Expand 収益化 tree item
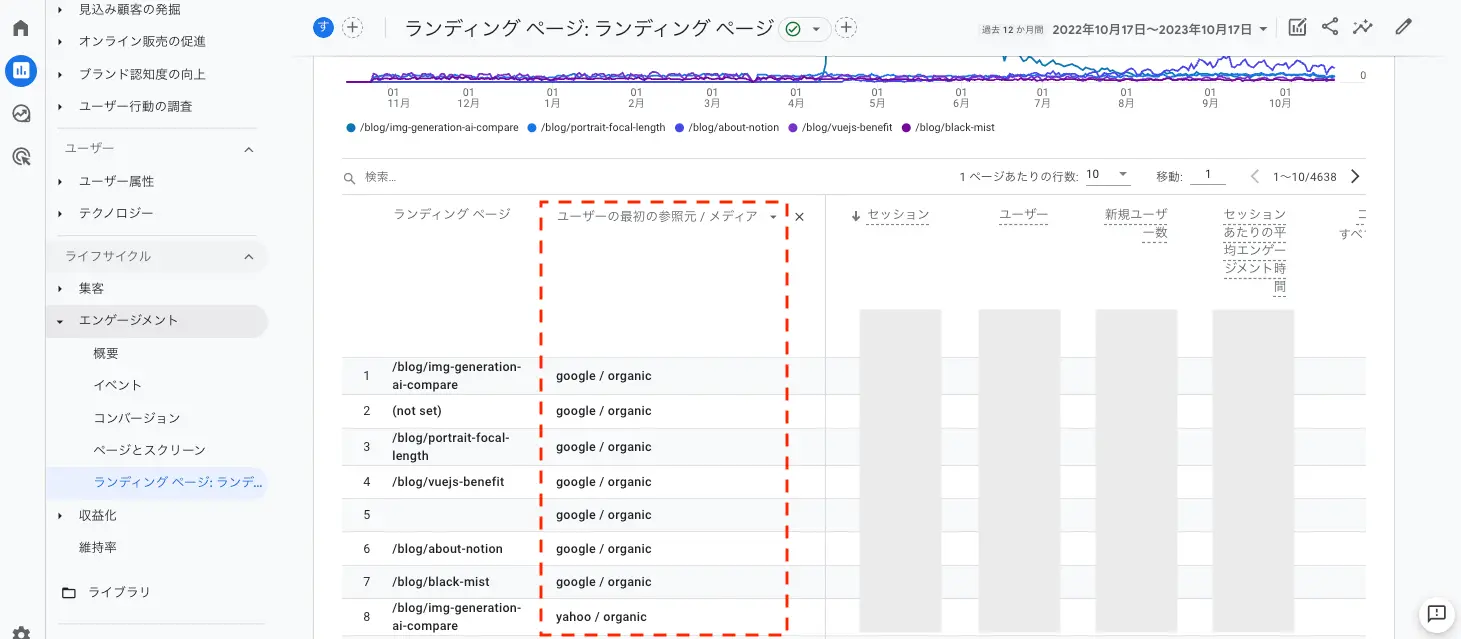The height and width of the screenshot is (639, 1461). pyautogui.click(x=60, y=516)
